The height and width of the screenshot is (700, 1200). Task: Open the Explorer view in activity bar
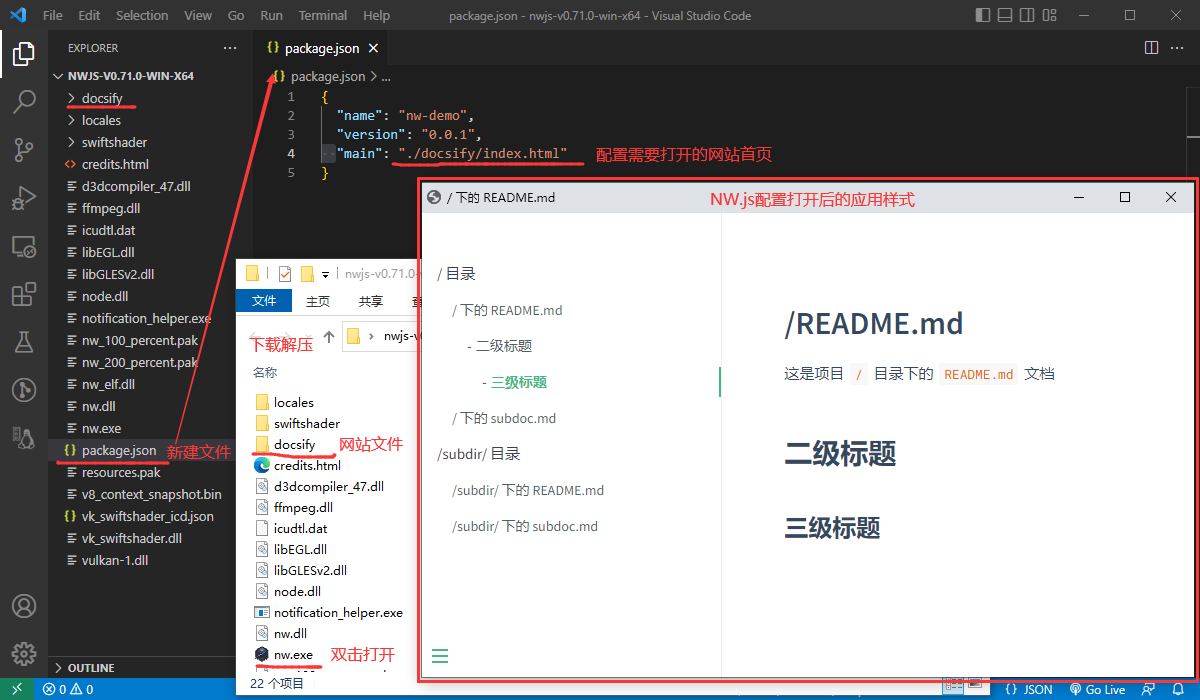pos(24,53)
